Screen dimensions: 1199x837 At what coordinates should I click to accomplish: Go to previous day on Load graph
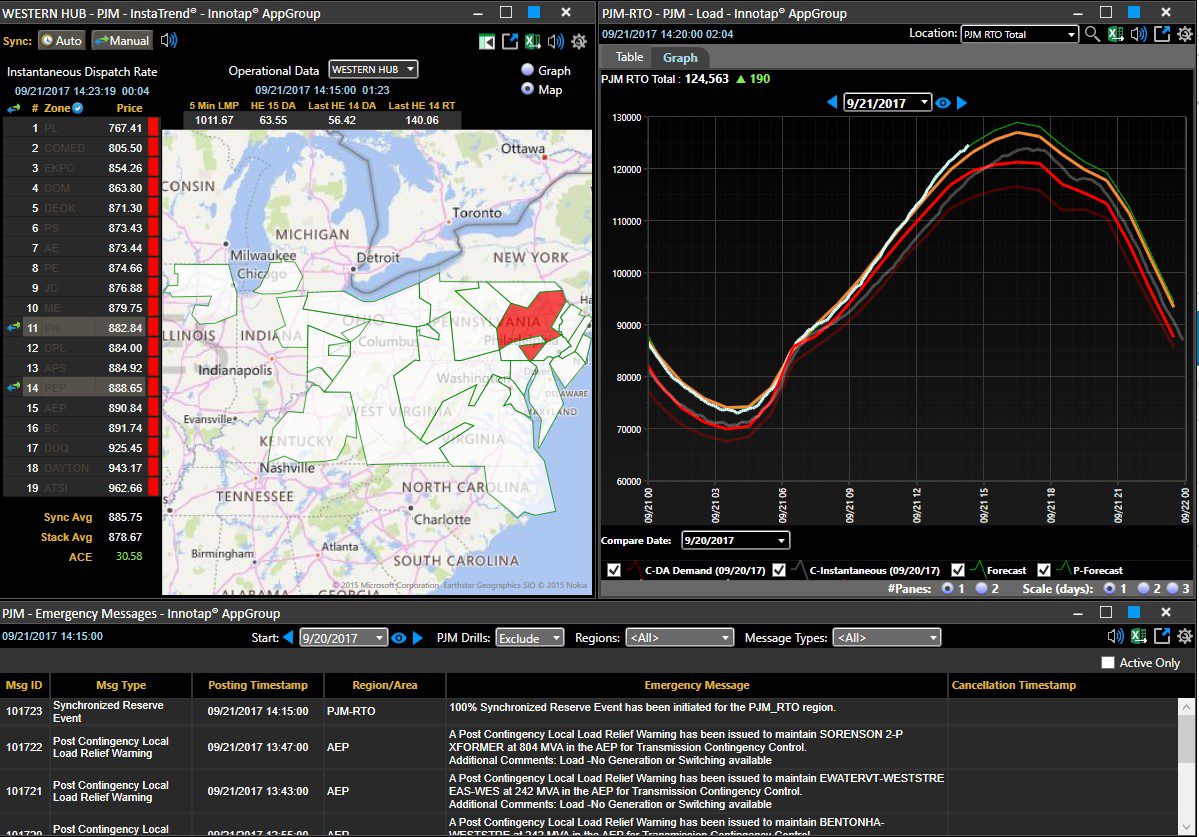pos(833,102)
